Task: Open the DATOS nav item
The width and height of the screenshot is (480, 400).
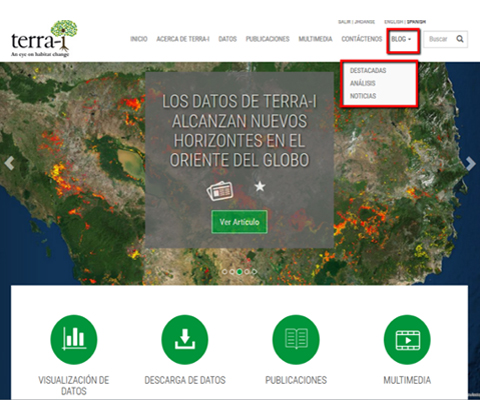Action: click(228, 39)
